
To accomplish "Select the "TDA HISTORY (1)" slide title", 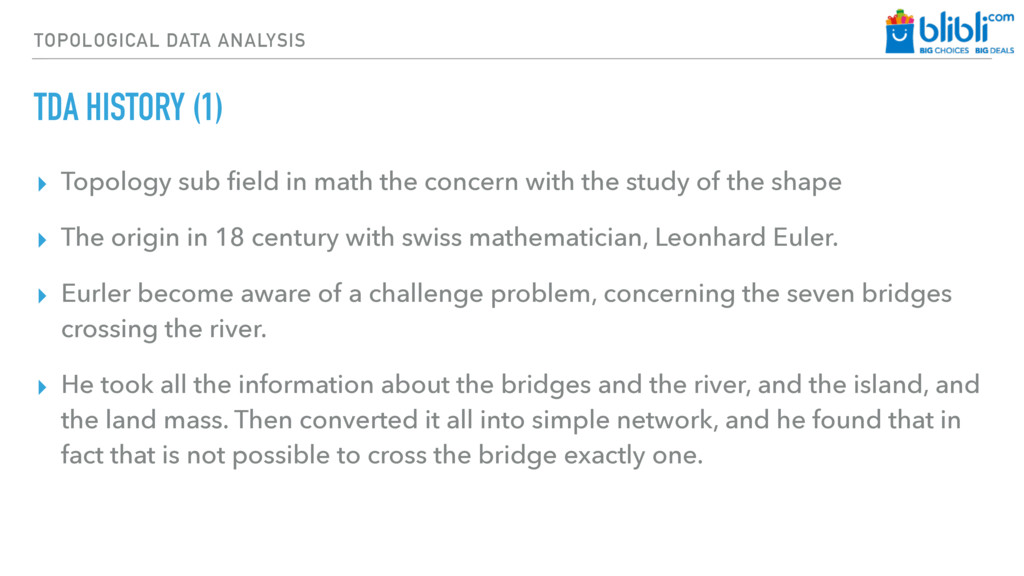I will pyautogui.click(x=128, y=107).
